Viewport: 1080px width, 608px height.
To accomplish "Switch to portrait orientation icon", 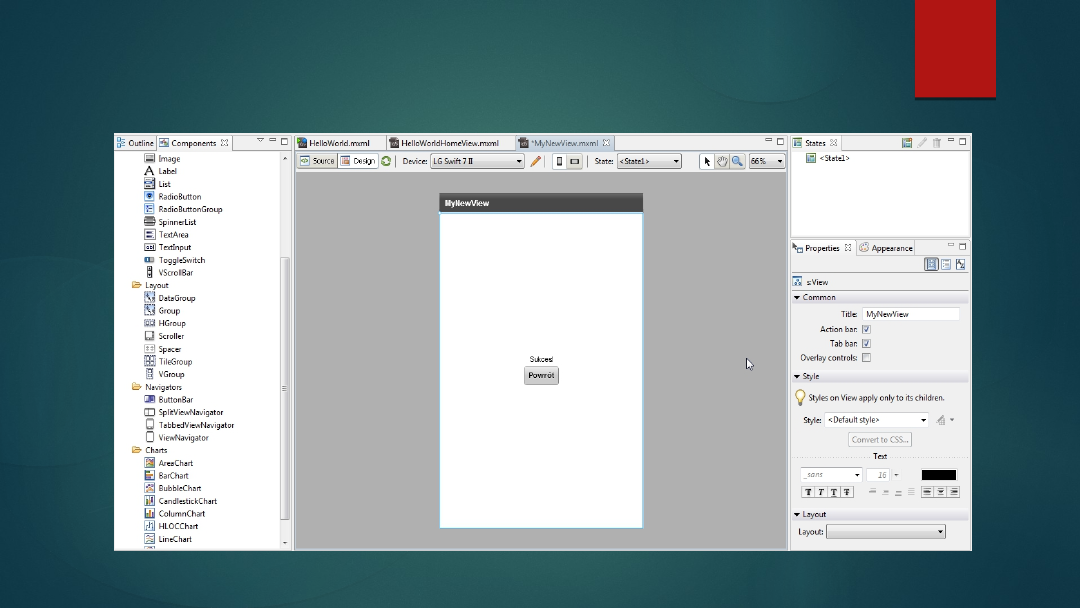I will [560, 161].
